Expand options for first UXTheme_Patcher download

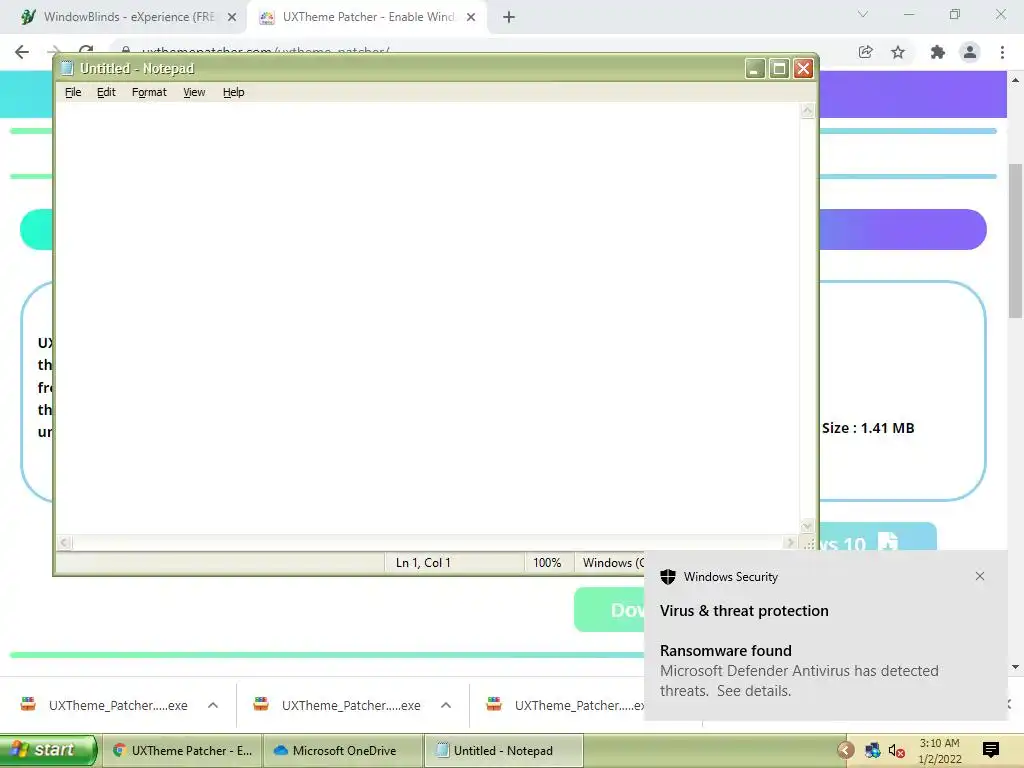point(213,705)
